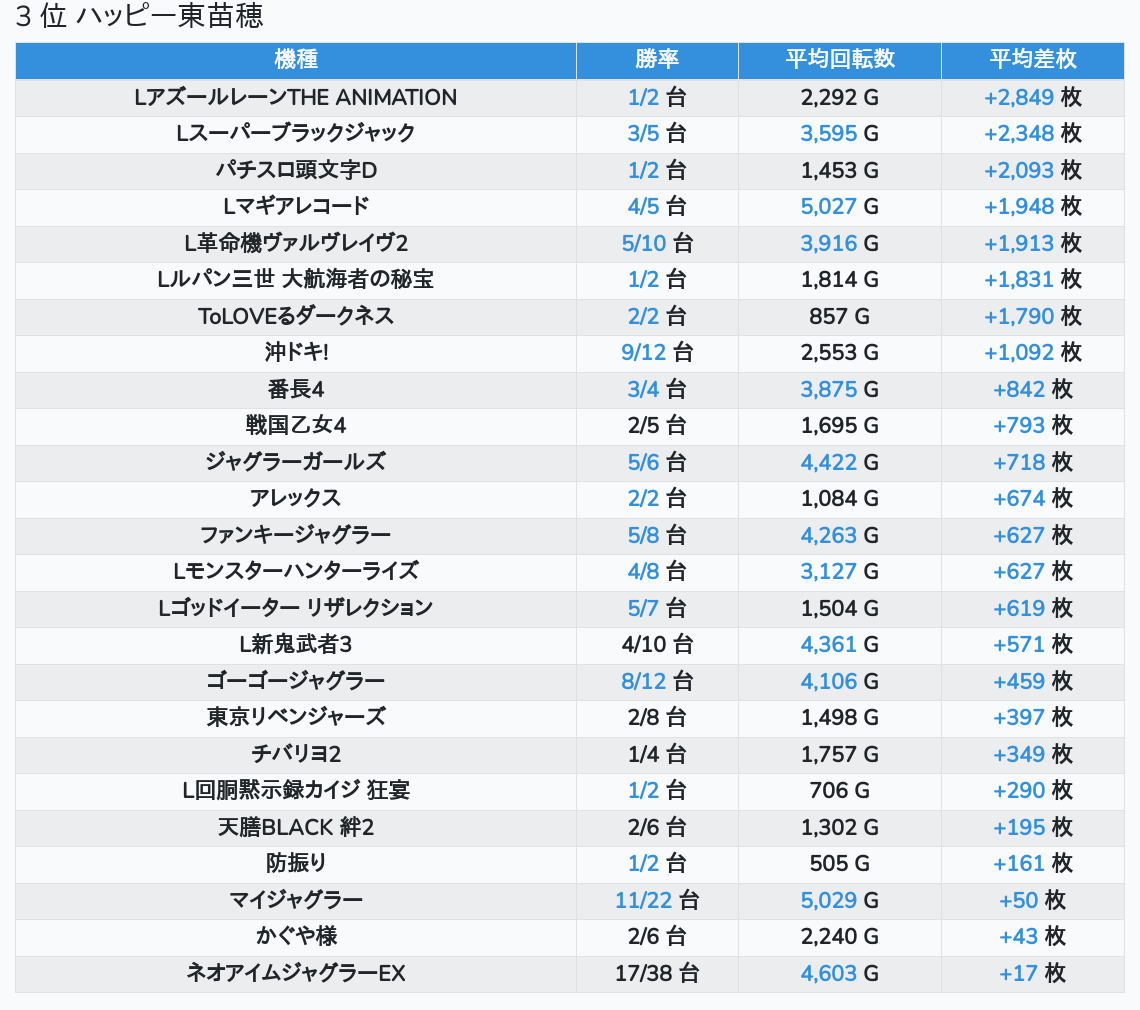The height and width of the screenshot is (1010, 1140).
Task: Click the 8/12 win rate for ゴーゴージャグラー
Action: coord(643,681)
